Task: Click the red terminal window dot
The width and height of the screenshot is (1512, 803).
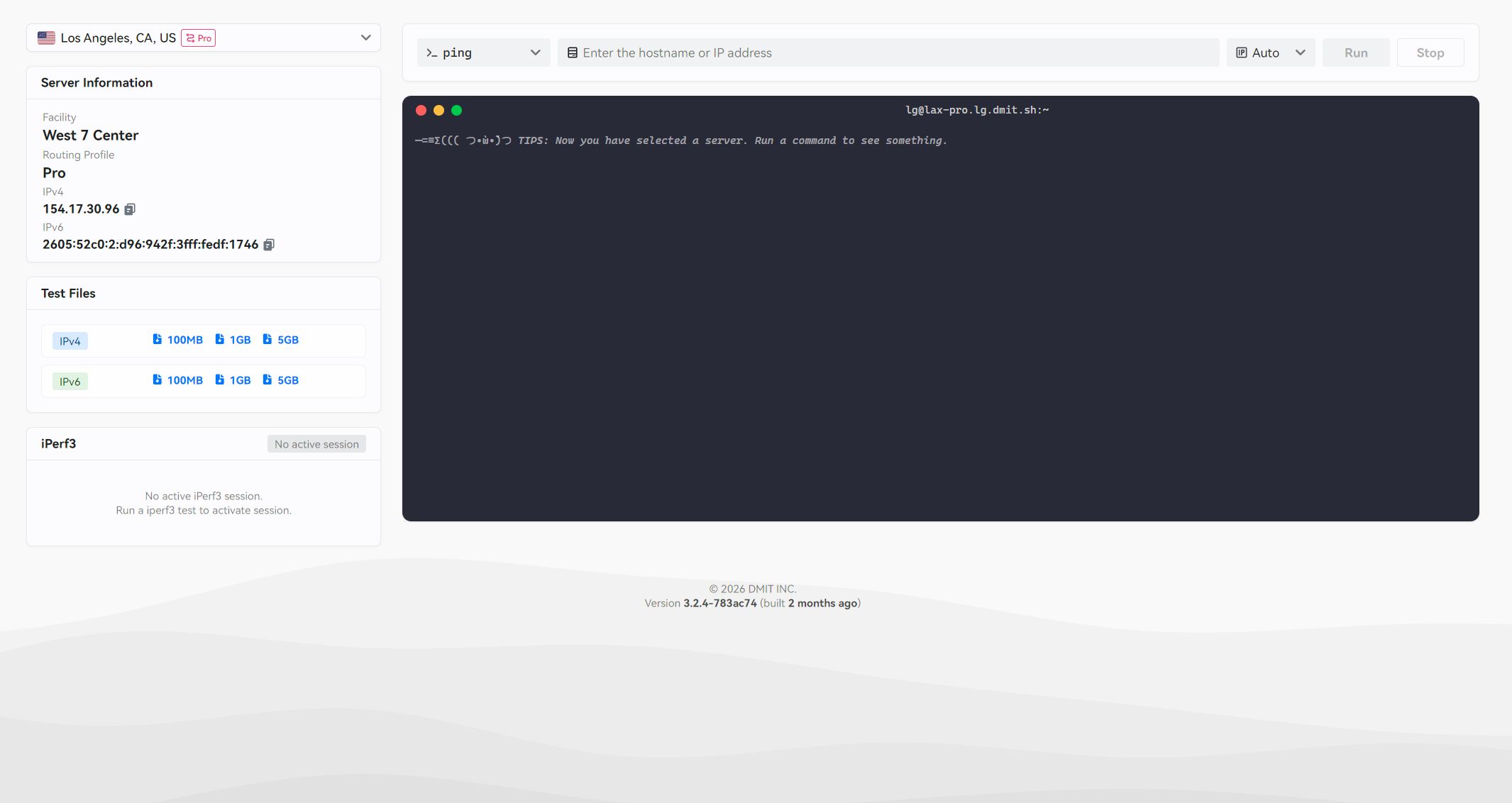Action: [421, 110]
